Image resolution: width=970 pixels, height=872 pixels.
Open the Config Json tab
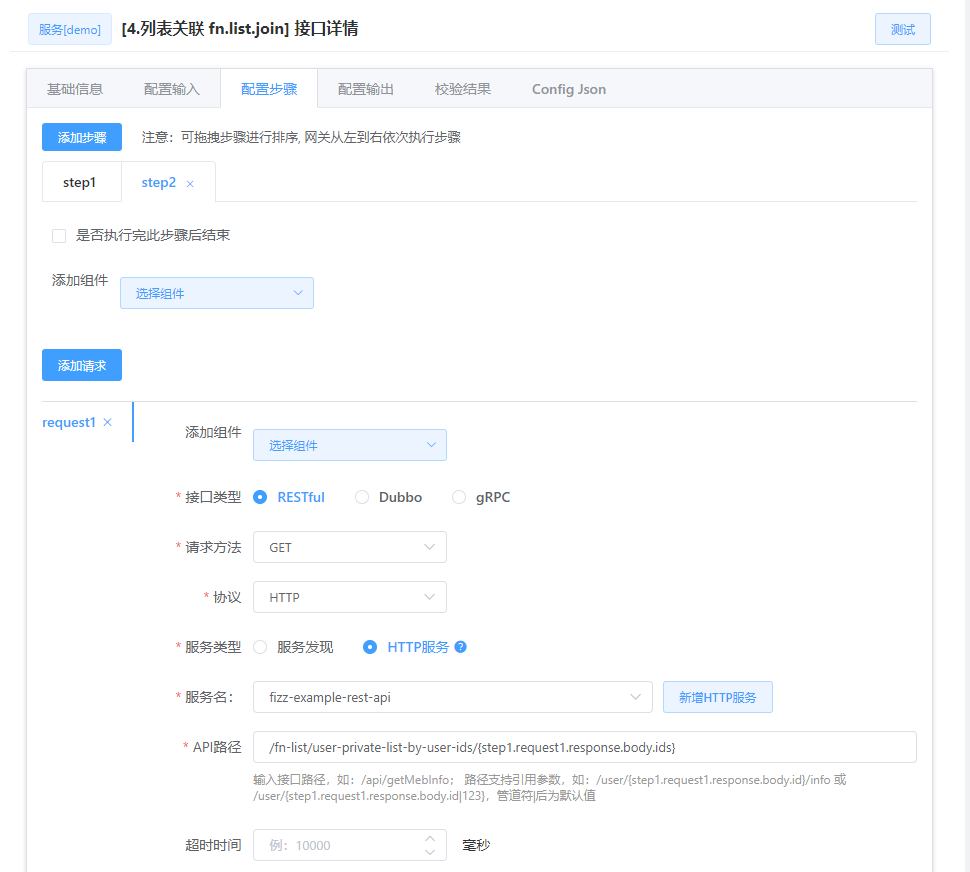568,89
